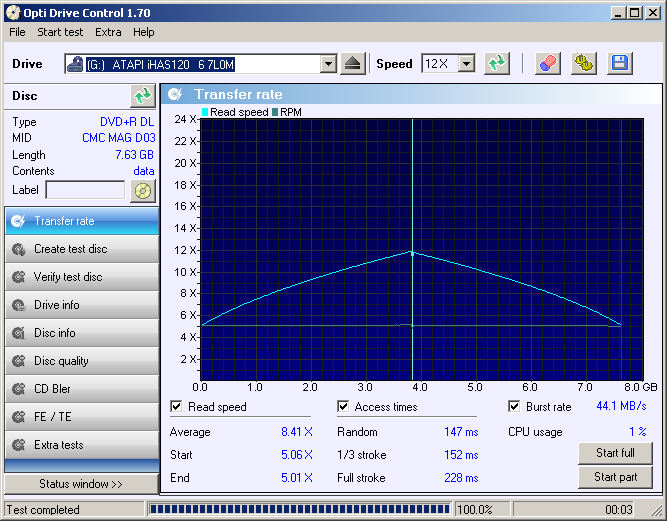This screenshot has height=521, width=667.
Task: Refresh disc info in the Disc panel
Action: tap(143, 96)
